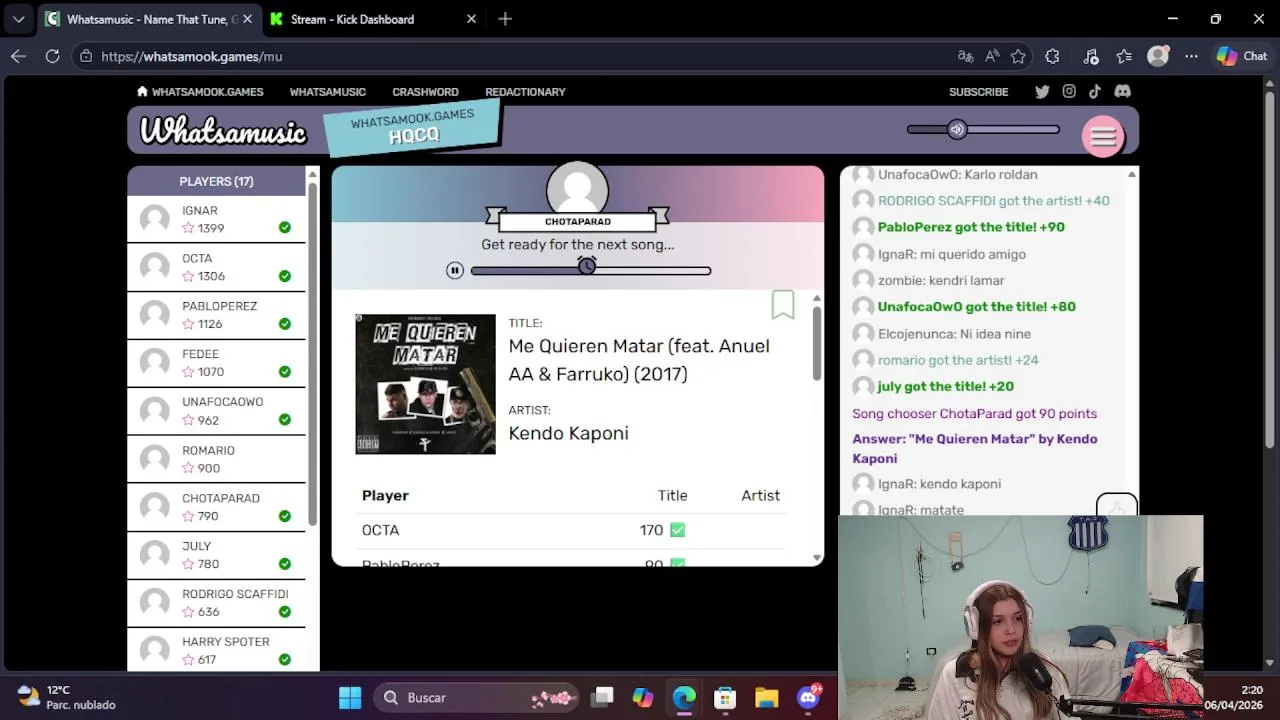This screenshot has height=720, width=1280.
Task: Pause the next-song countdown timer
Action: pos(455,270)
